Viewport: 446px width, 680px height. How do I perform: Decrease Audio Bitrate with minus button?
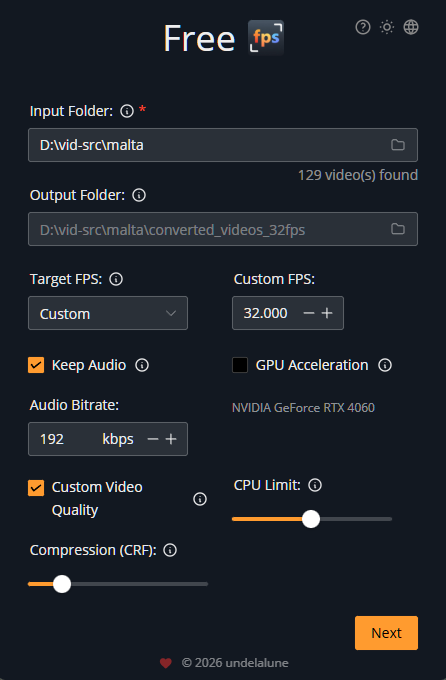tap(153, 439)
